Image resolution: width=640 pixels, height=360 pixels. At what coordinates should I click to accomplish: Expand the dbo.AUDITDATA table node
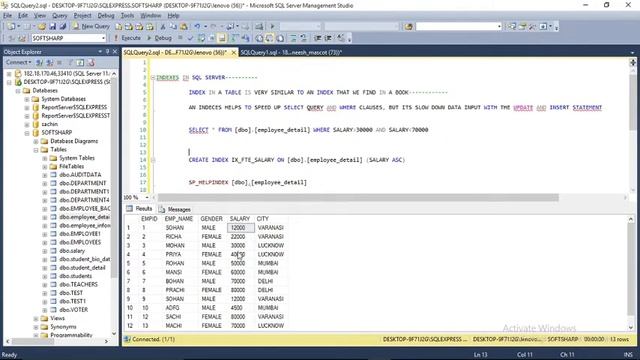pos(45,175)
